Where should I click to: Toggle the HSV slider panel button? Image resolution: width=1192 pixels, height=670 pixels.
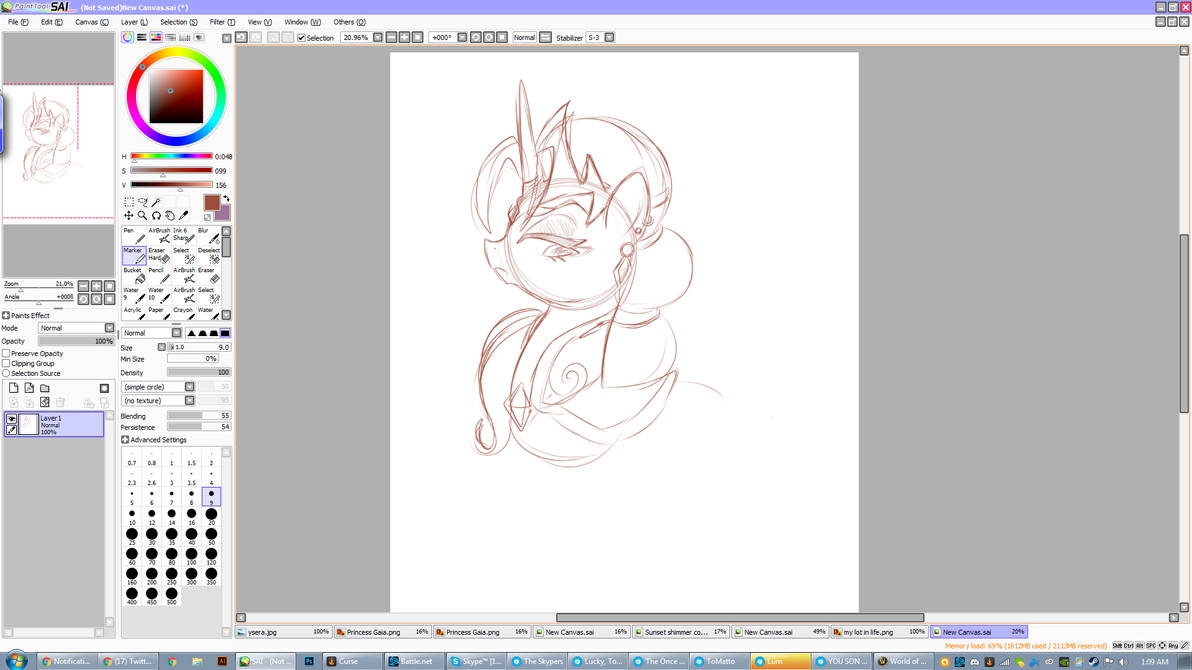156,37
